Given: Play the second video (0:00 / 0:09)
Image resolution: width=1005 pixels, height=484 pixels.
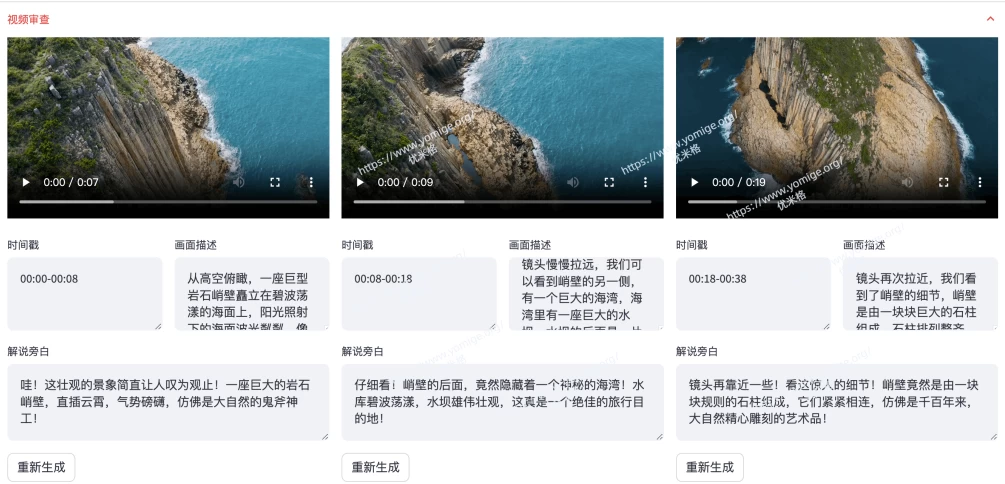Looking at the screenshot, I should [360, 183].
